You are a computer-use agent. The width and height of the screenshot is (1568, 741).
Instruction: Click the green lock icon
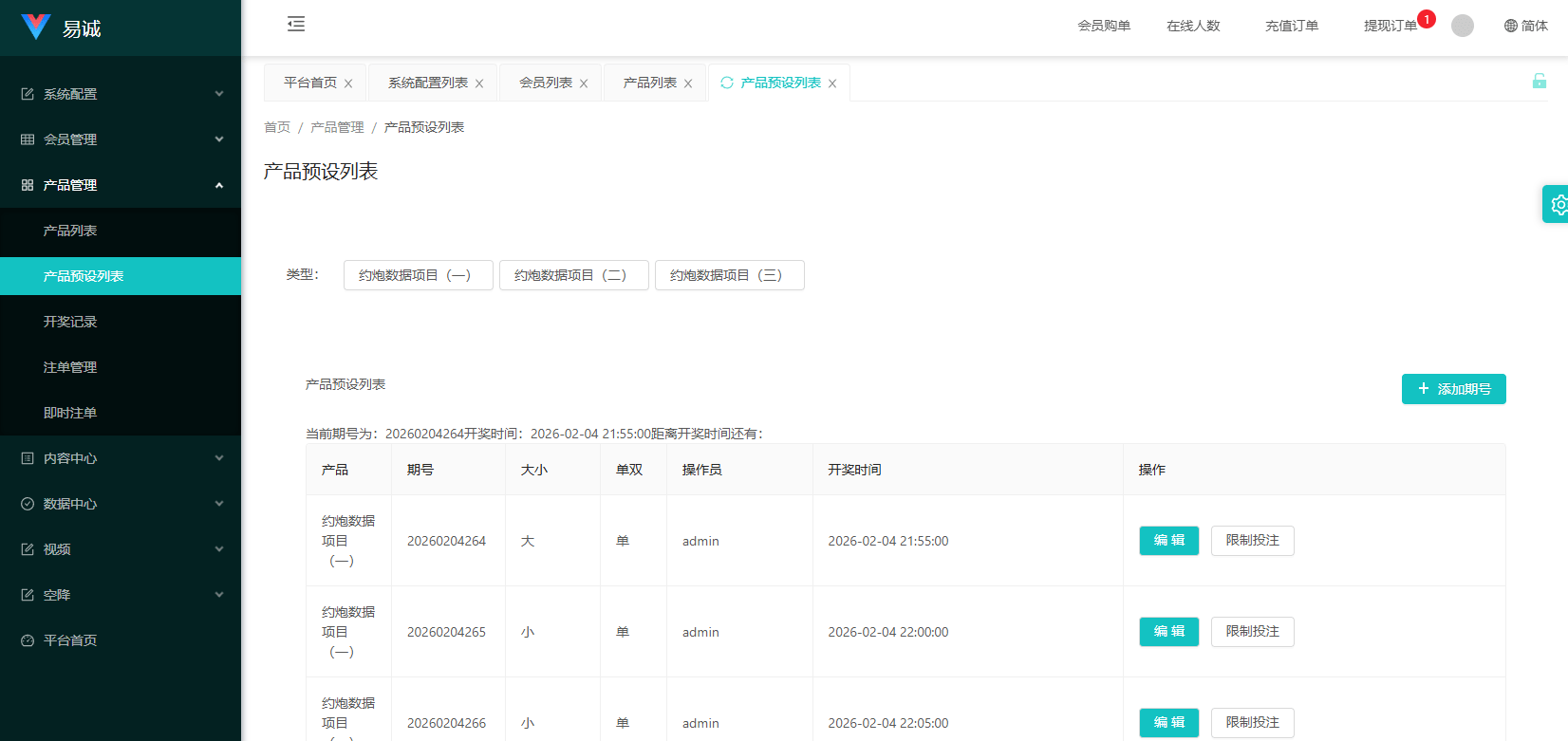click(1539, 82)
